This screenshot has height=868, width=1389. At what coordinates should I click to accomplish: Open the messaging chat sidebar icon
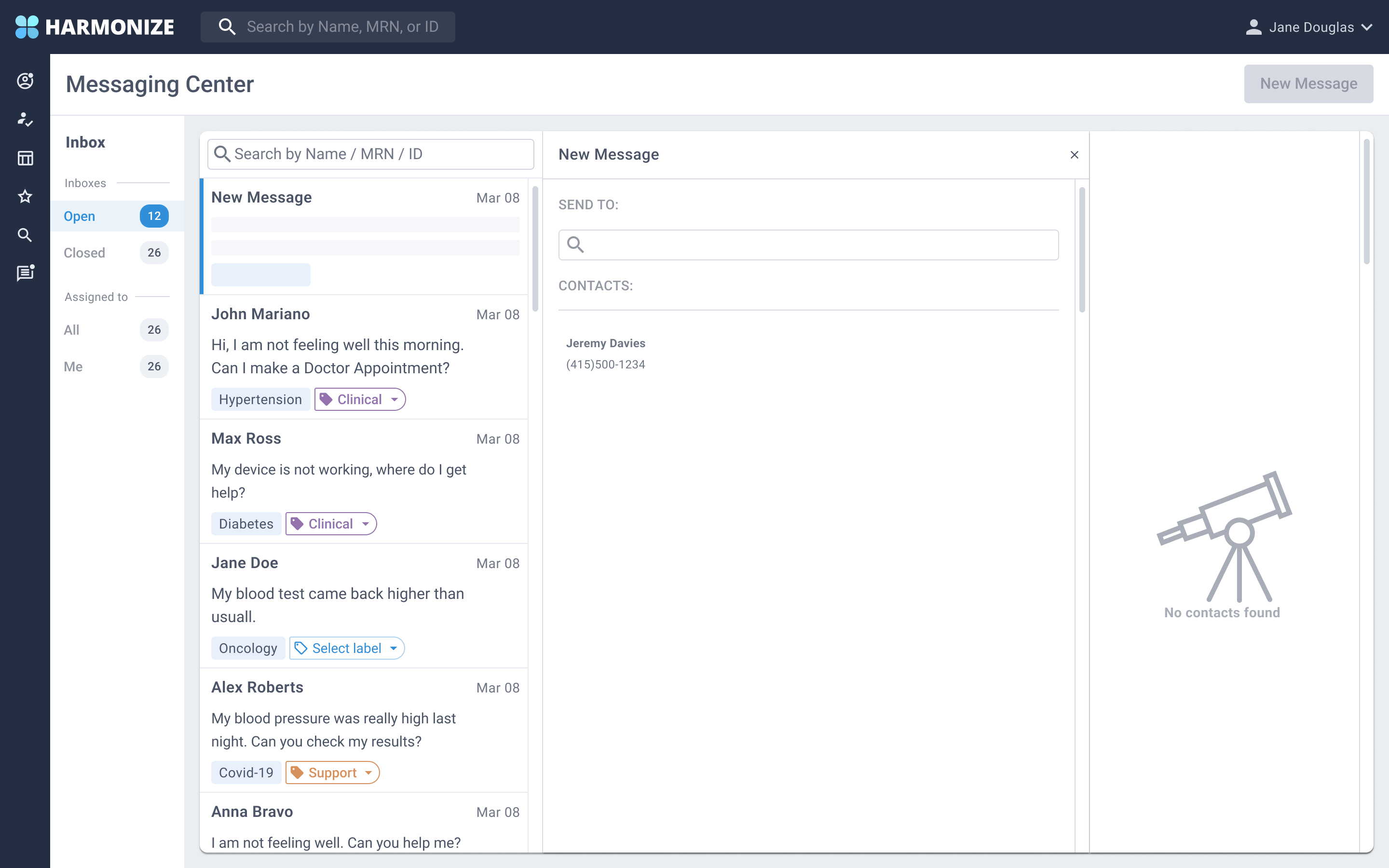point(25,273)
